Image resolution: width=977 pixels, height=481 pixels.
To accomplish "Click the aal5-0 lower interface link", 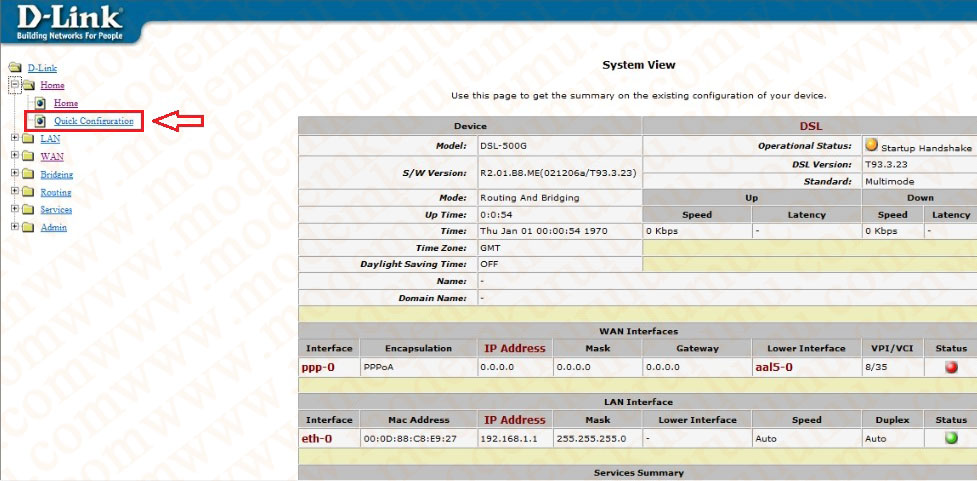I will pyautogui.click(x=774, y=368).
